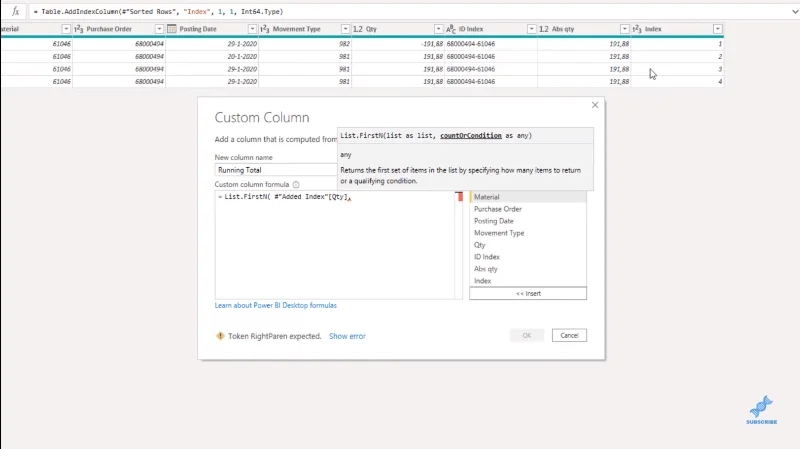This screenshot has height=449, width=800.
Task: Select Abs qty in available columns
Action: pyautogui.click(x=528, y=269)
